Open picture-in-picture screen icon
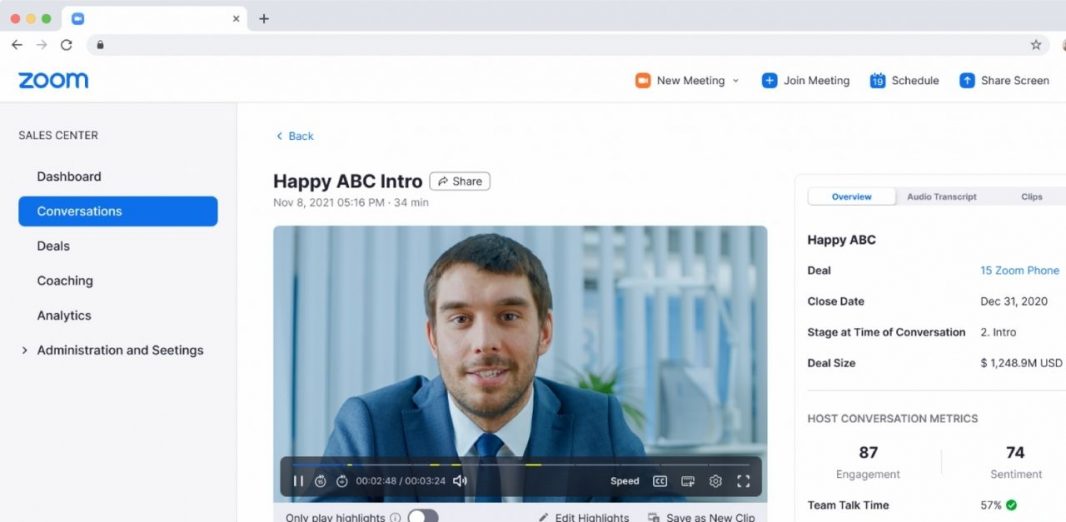Viewport: 1066px width, 522px height. coord(688,481)
